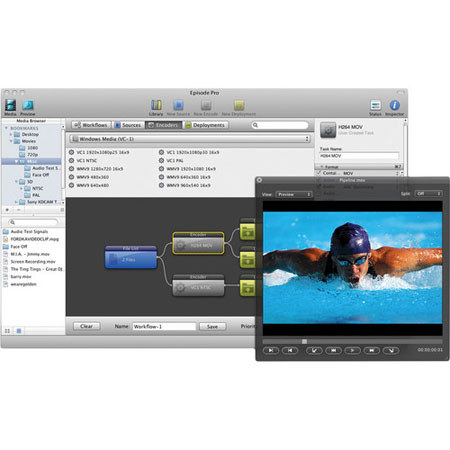Screen dimensions: 450x450
Task: Expand the Sony XDCAM folder
Action: tap(16, 202)
